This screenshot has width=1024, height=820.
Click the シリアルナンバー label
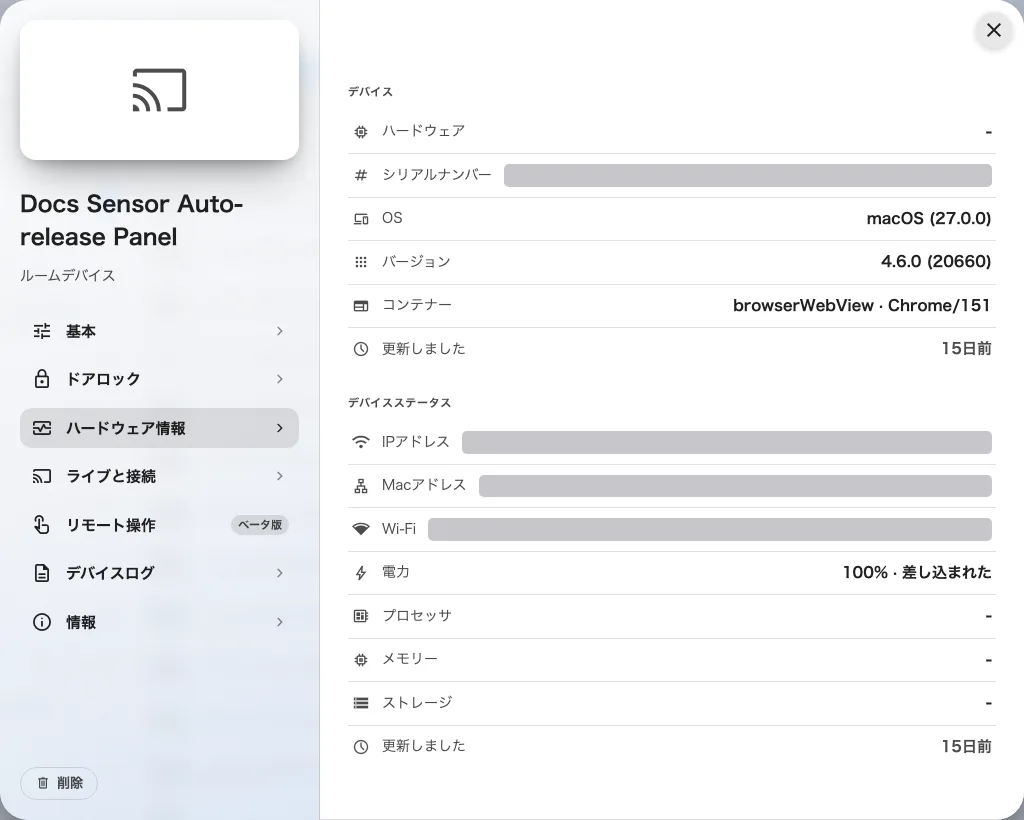tap(436, 174)
